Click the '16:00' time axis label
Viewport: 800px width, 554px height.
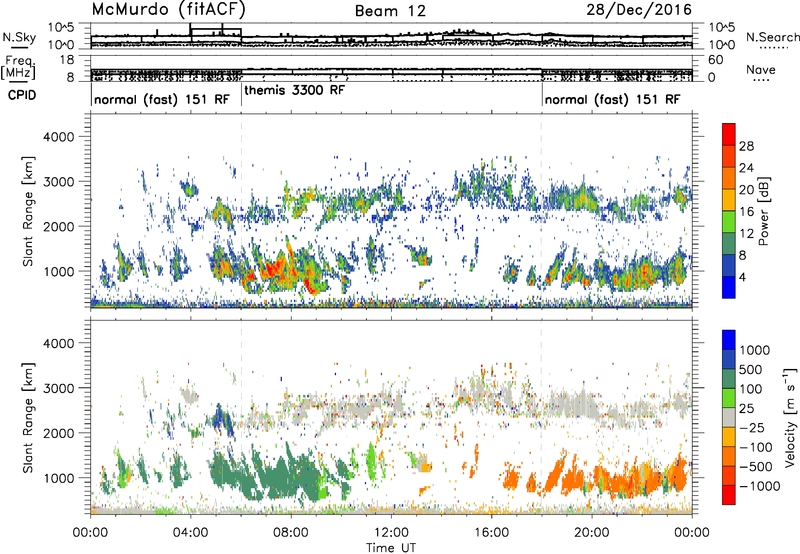[x=491, y=533]
